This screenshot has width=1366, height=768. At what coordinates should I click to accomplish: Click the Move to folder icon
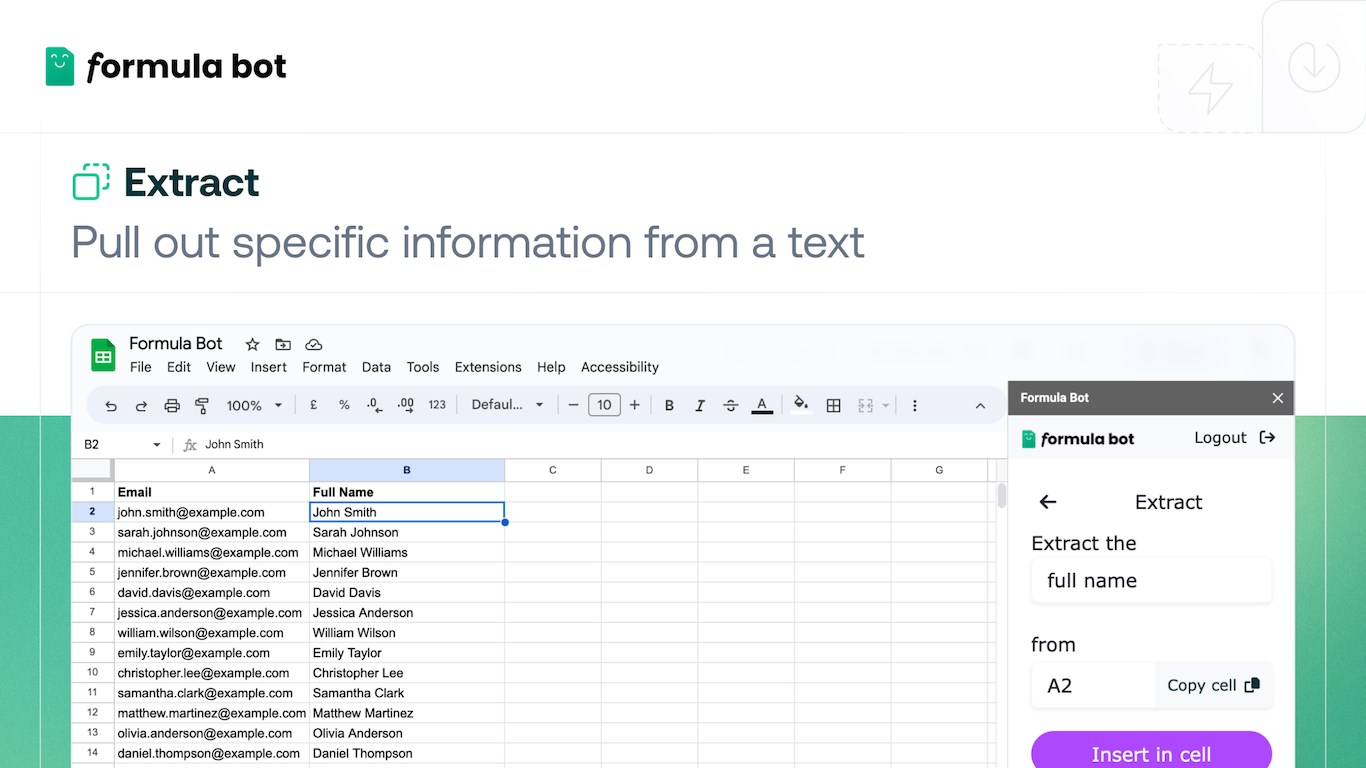click(x=283, y=344)
